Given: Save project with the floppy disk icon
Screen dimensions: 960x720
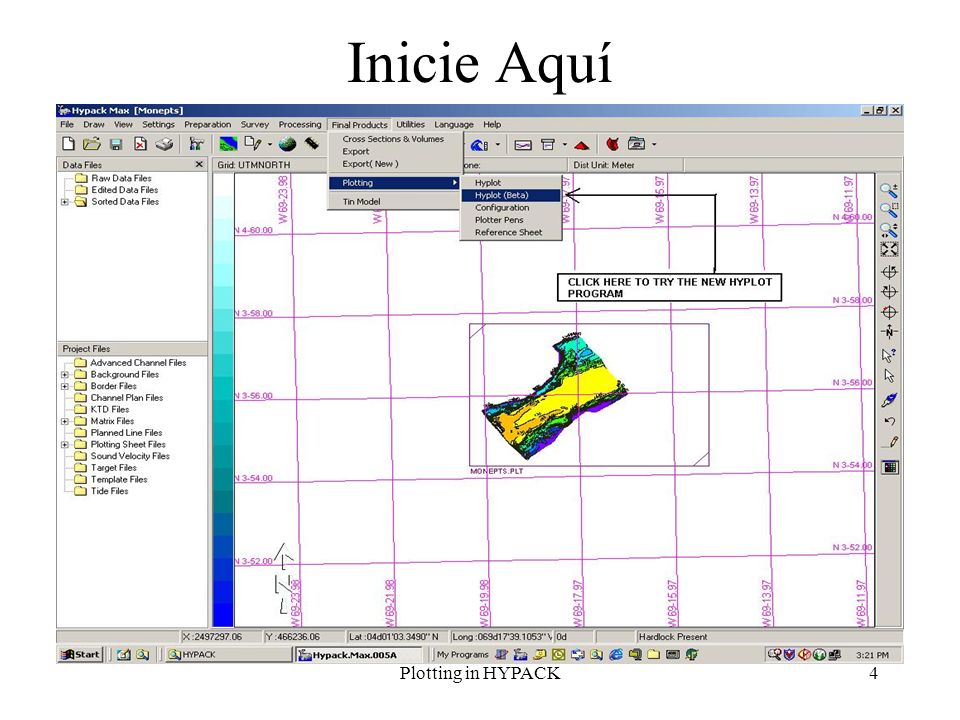Looking at the screenshot, I should (116, 144).
